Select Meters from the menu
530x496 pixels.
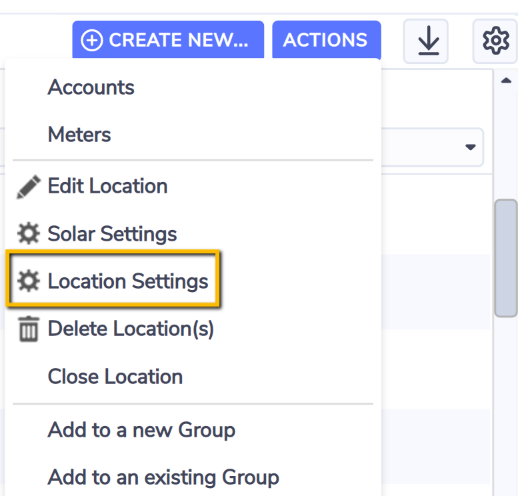coord(79,135)
